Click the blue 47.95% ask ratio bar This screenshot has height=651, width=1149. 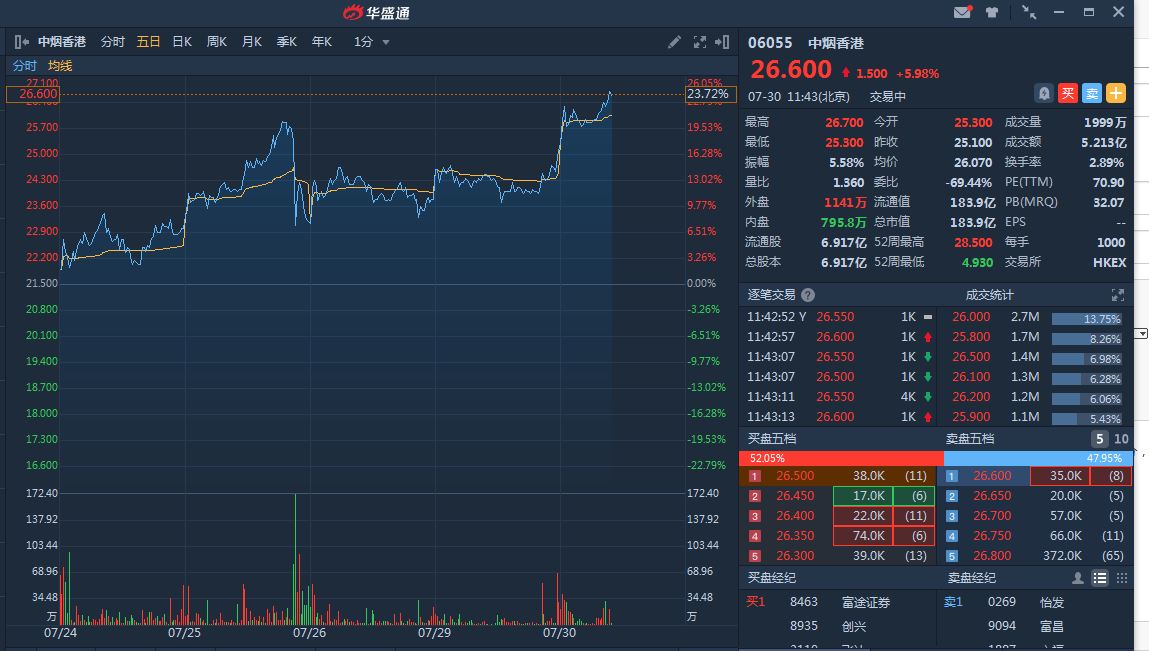[1038, 458]
